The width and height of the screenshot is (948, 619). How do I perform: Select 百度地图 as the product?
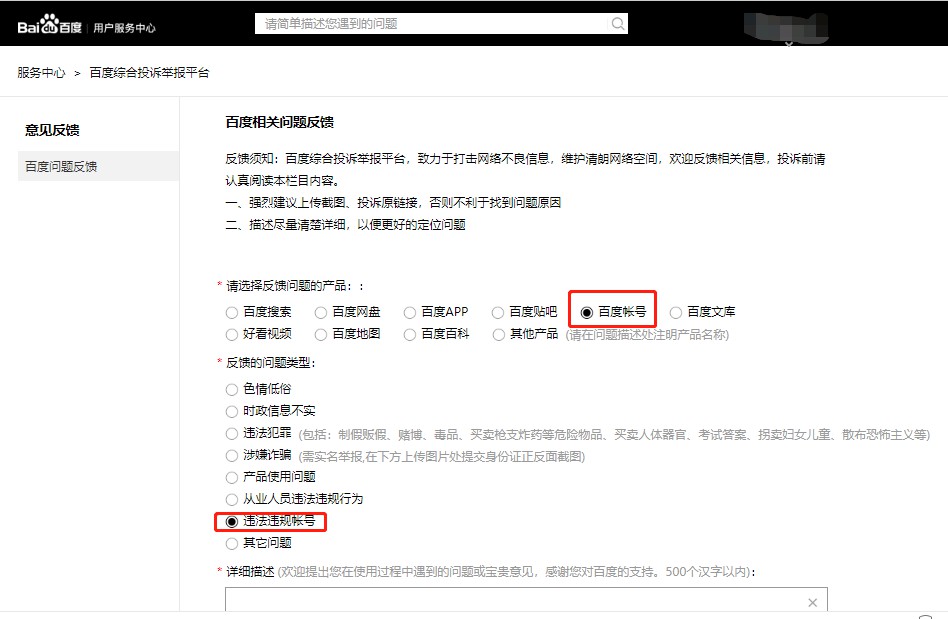(321, 334)
